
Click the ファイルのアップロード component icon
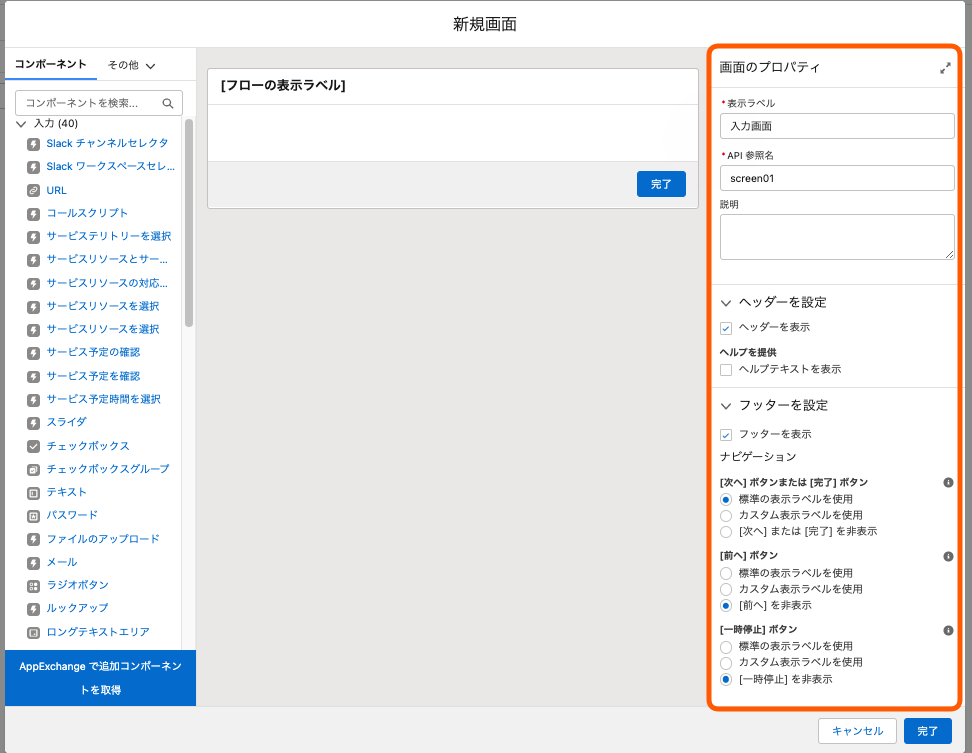tap(33, 540)
